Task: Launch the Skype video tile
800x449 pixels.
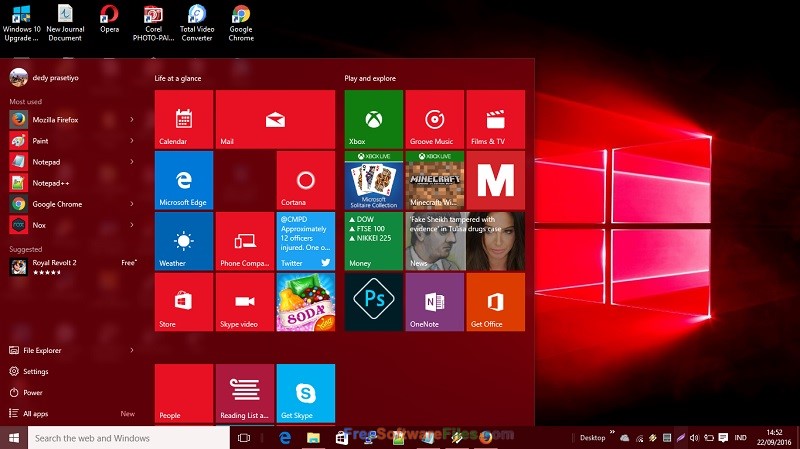Action: point(245,302)
